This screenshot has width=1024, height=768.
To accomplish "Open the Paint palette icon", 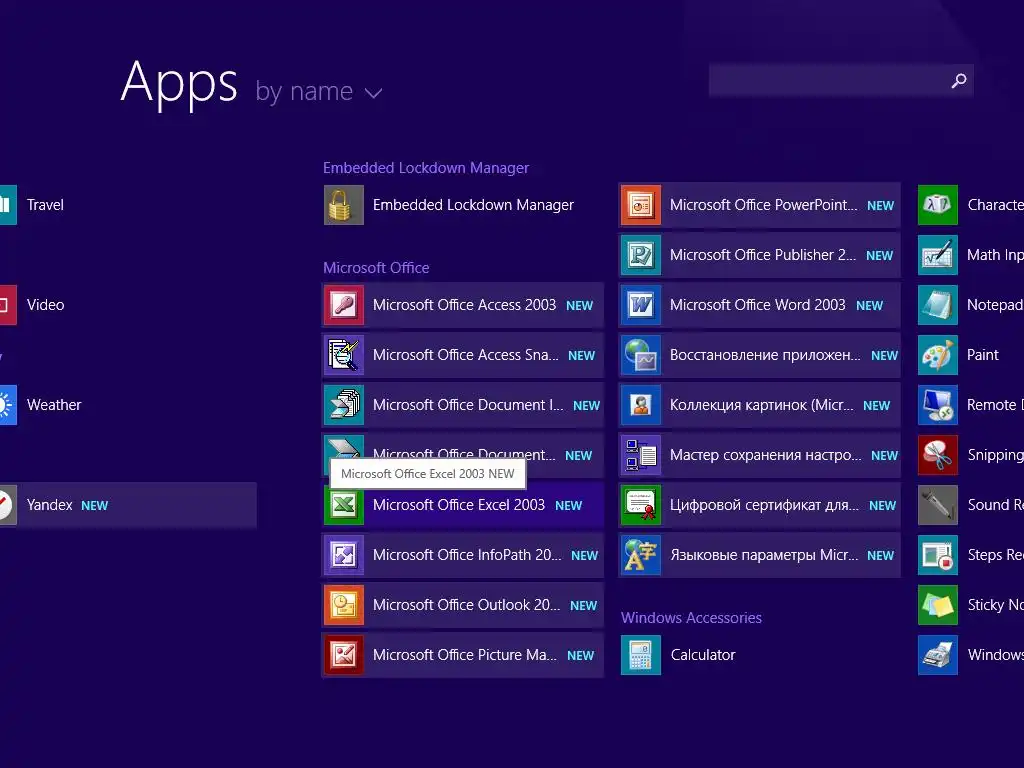I will (938, 355).
